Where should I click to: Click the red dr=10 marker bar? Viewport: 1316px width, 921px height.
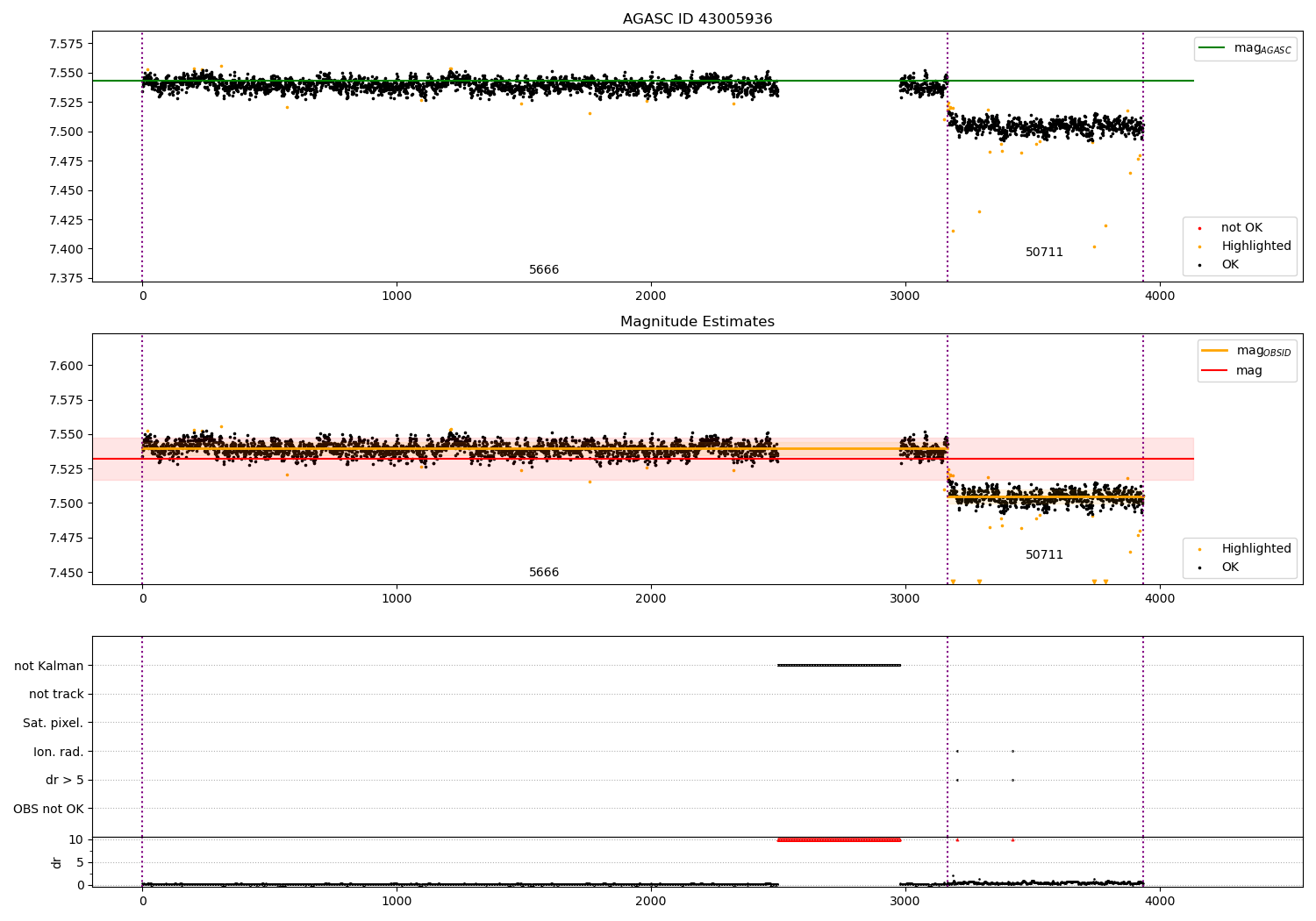[x=839, y=839]
